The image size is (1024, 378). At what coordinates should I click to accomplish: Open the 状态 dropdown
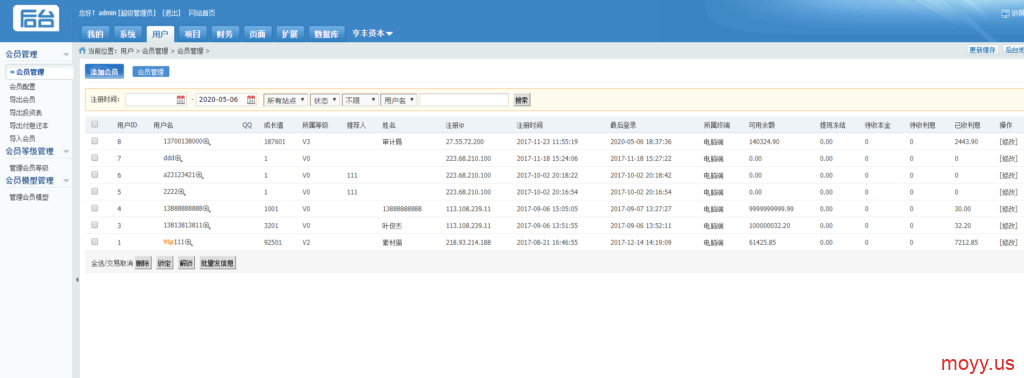pyautogui.click(x=325, y=101)
